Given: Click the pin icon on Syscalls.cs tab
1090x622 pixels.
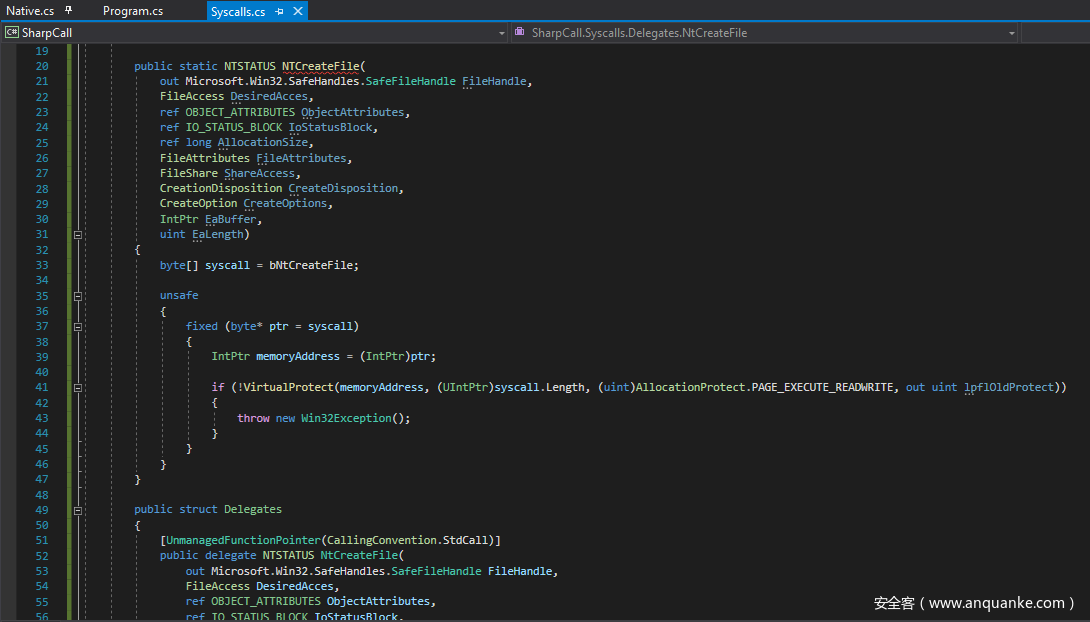Looking at the screenshot, I should (x=279, y=12).
